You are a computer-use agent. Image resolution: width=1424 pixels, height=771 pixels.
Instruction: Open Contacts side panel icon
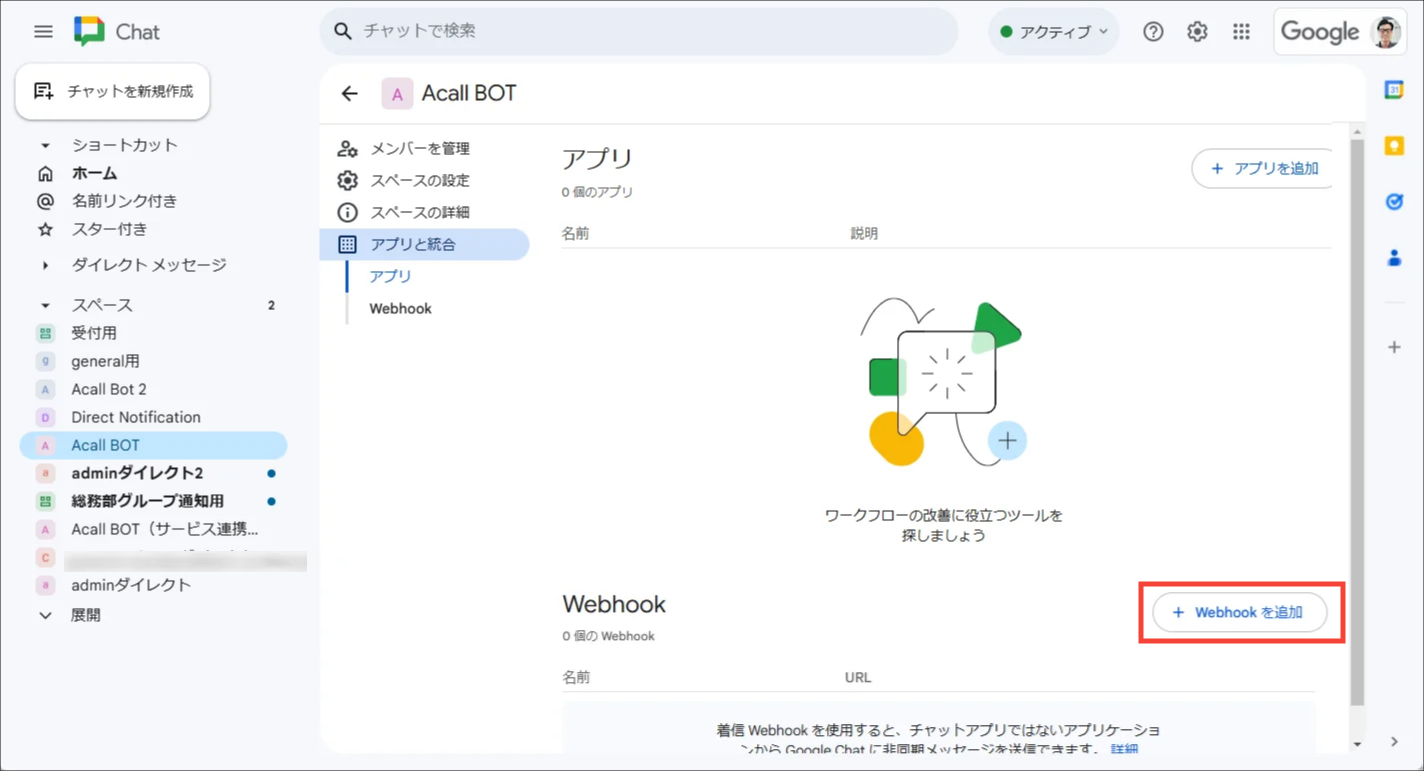tap(1394, 258)
